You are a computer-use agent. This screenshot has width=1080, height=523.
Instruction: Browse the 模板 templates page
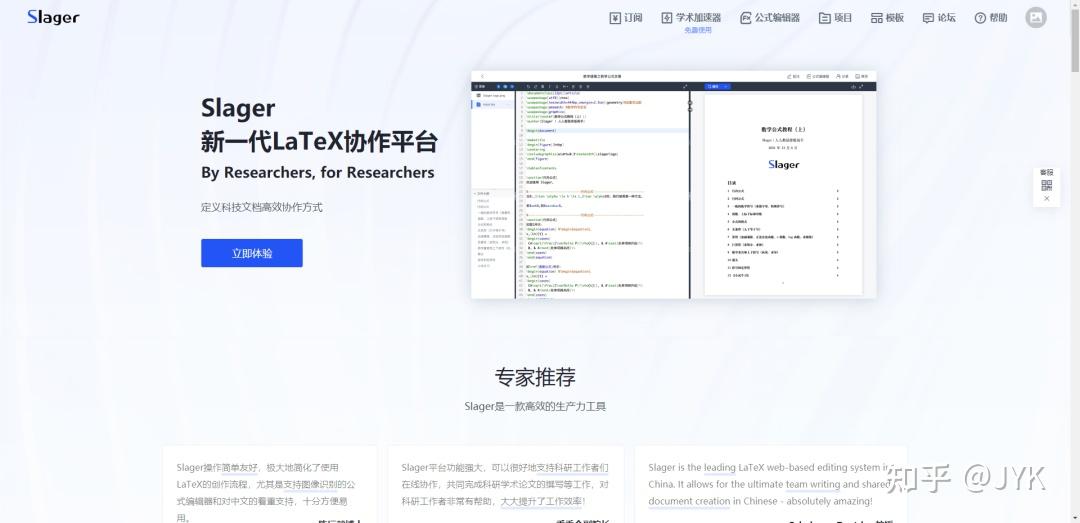pos(887,18)
